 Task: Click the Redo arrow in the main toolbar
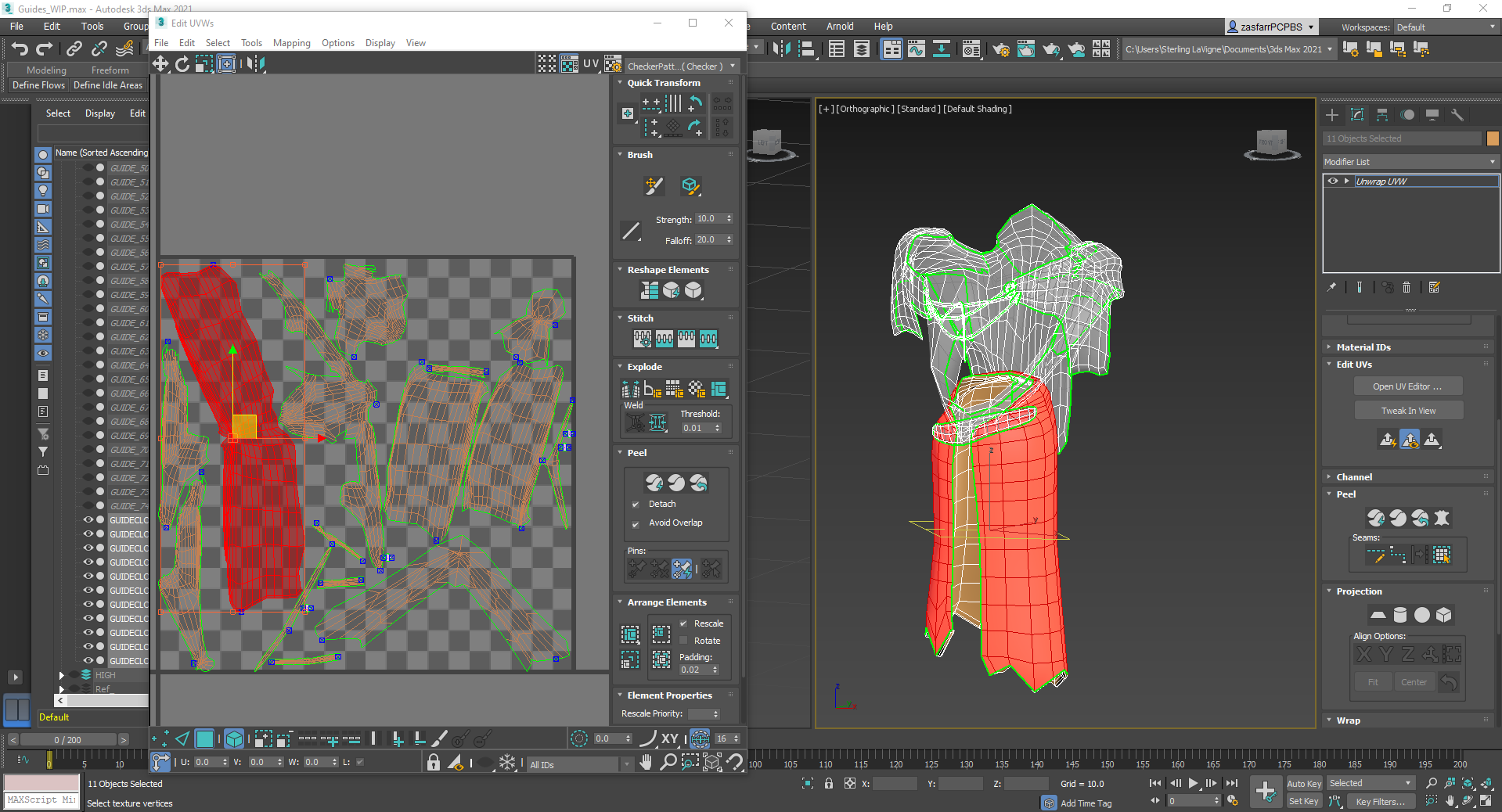(45, 49)
